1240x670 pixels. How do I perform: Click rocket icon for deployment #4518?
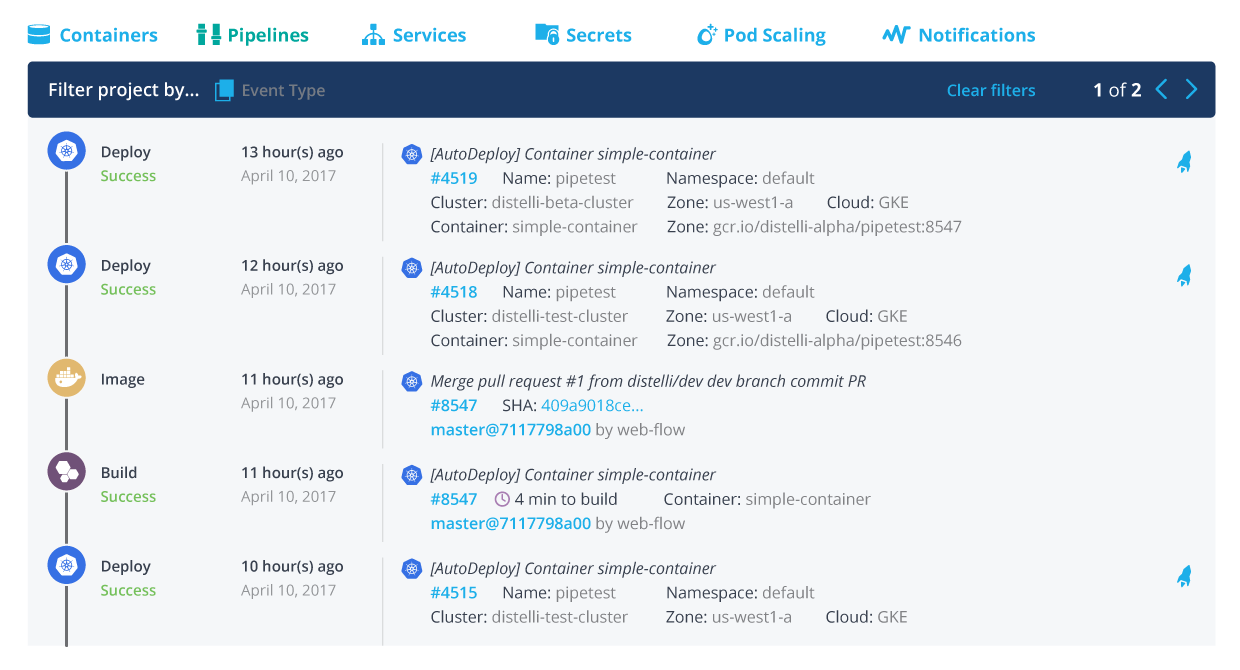(1184, 276)
